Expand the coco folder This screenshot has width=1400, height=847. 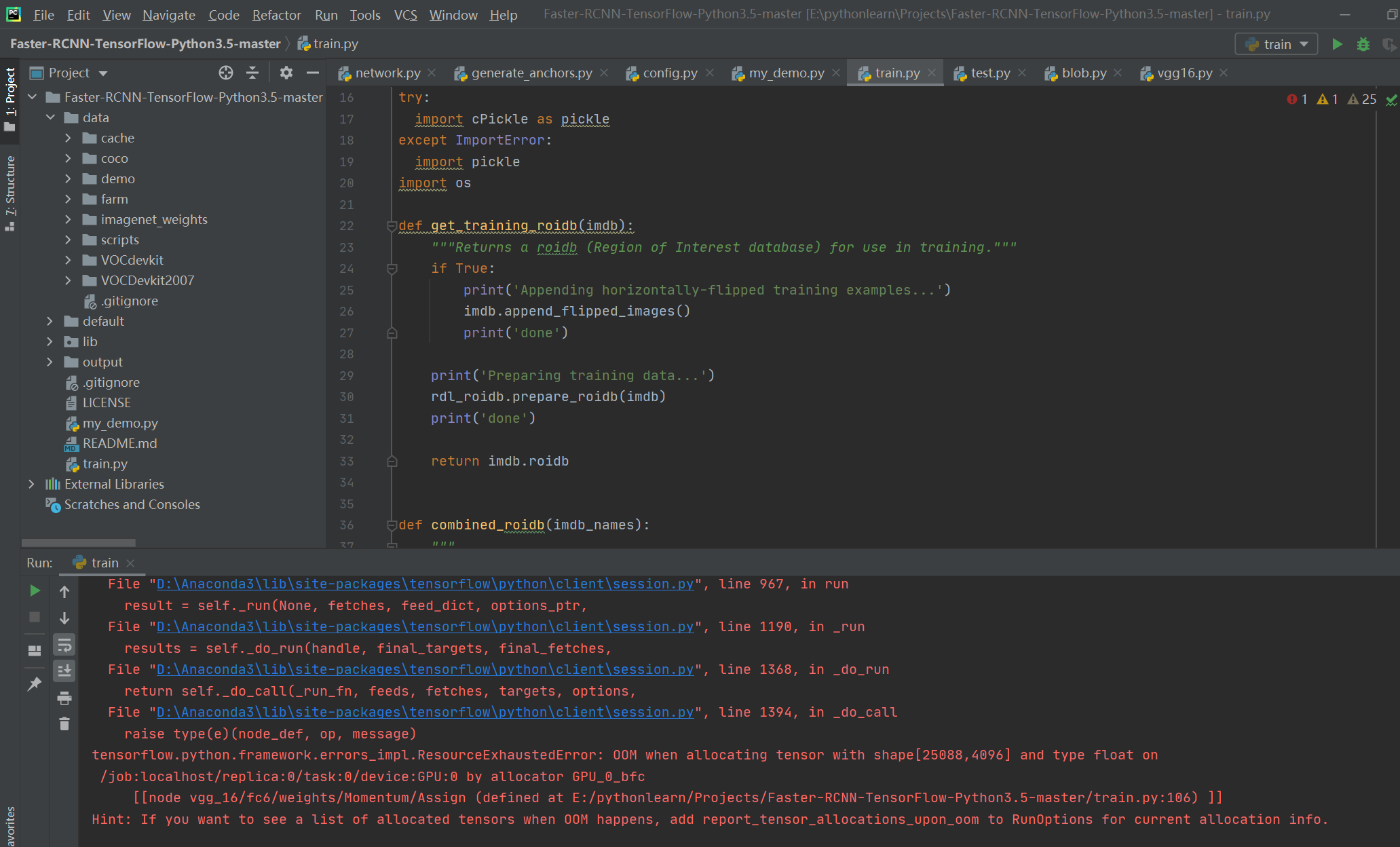click(68, 158)
